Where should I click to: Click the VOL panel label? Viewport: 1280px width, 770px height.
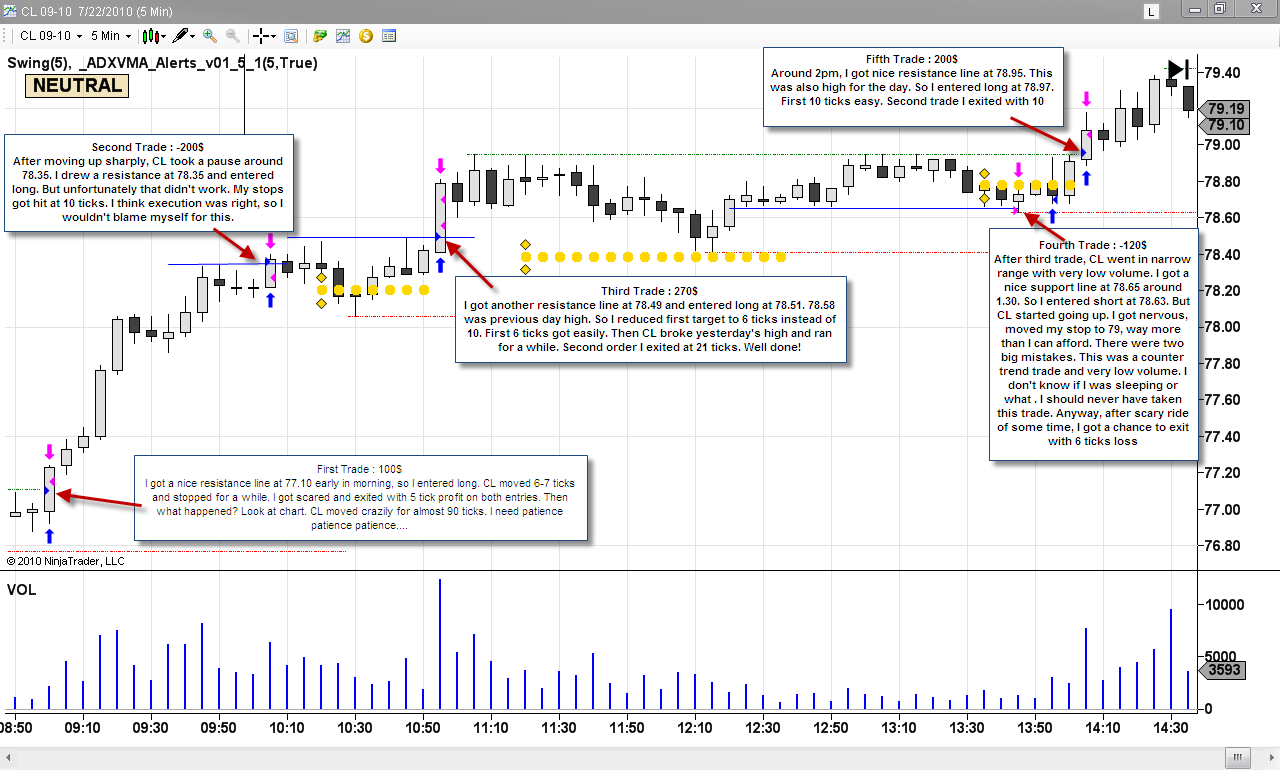(x=21, y=590)
